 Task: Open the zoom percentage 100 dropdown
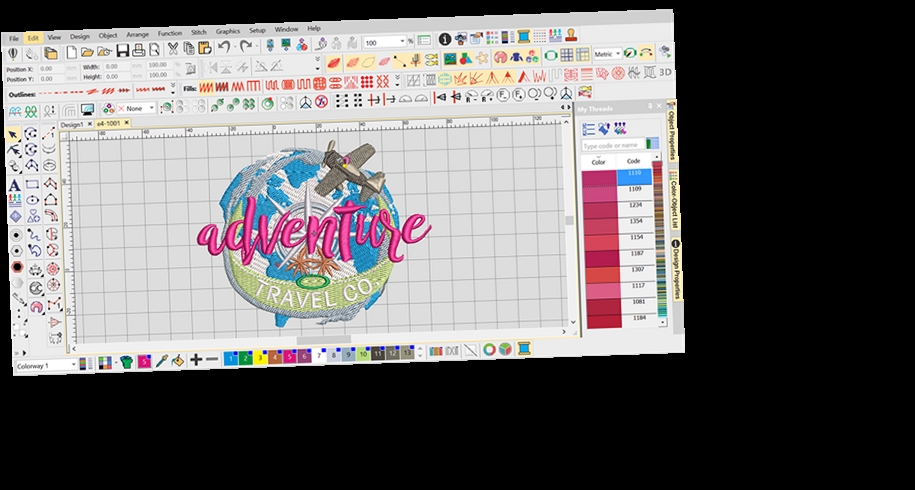coord(402,41)
